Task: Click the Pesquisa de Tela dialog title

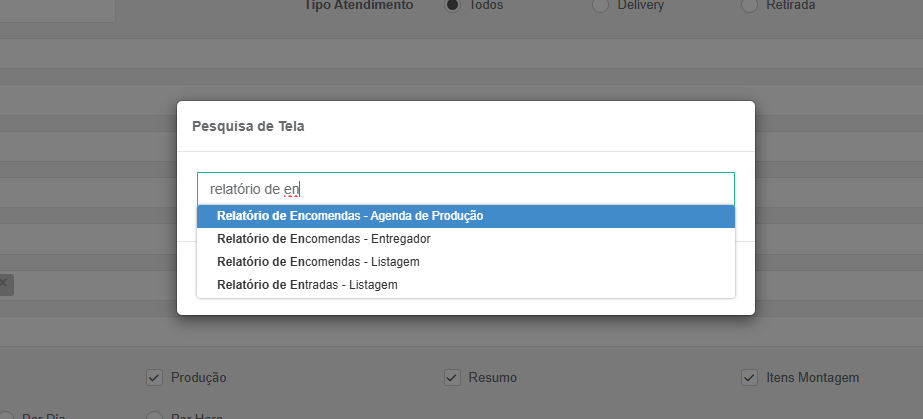Action: coord(248,127)
